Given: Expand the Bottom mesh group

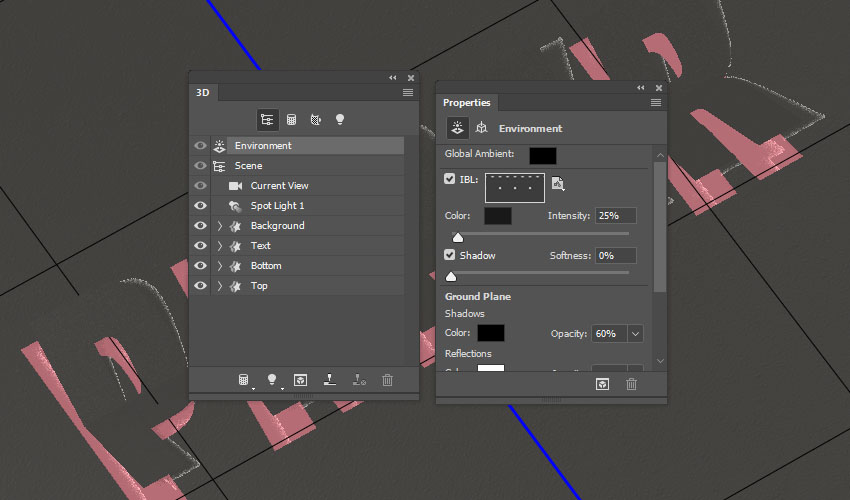Looking at the screenshot, I should pyautogui.click(x=220, y=266).
